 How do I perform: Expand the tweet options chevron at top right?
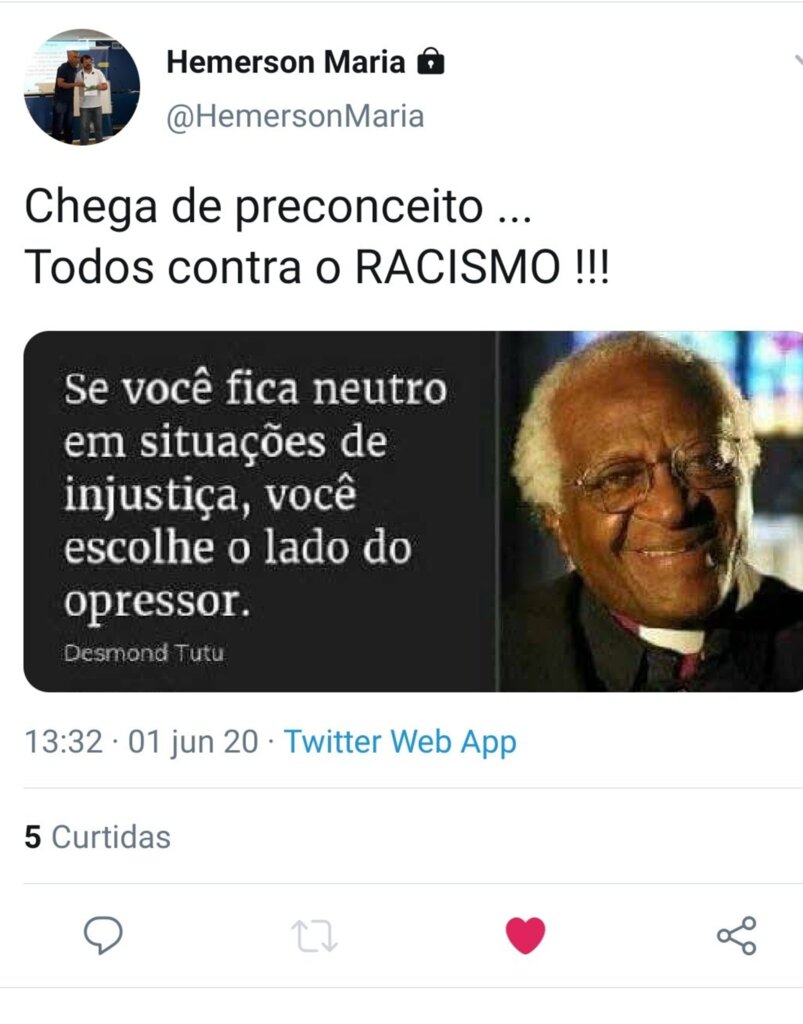pyautogui.click(x=798, y=61)
